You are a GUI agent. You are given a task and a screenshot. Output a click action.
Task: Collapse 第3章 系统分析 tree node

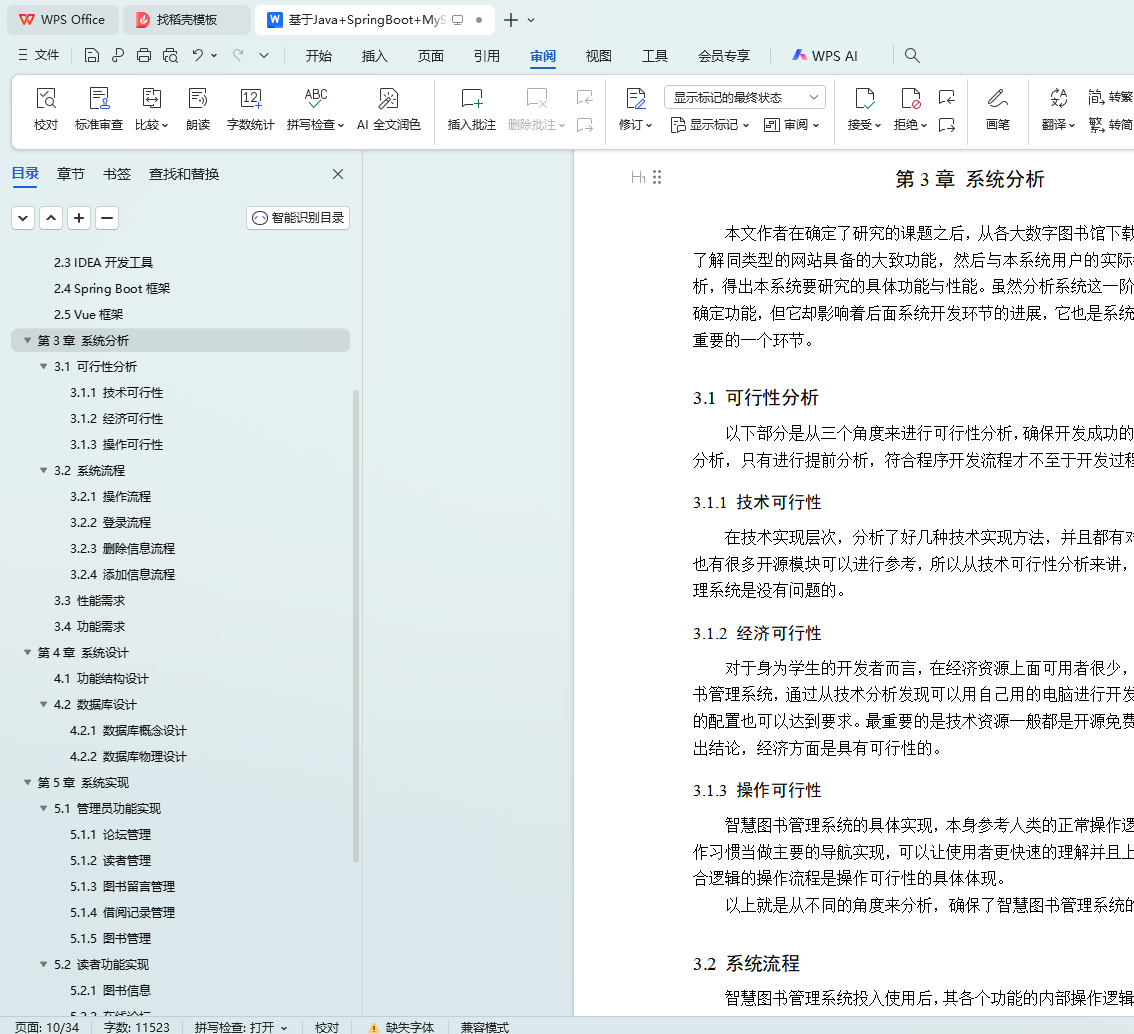click(27, 340)
